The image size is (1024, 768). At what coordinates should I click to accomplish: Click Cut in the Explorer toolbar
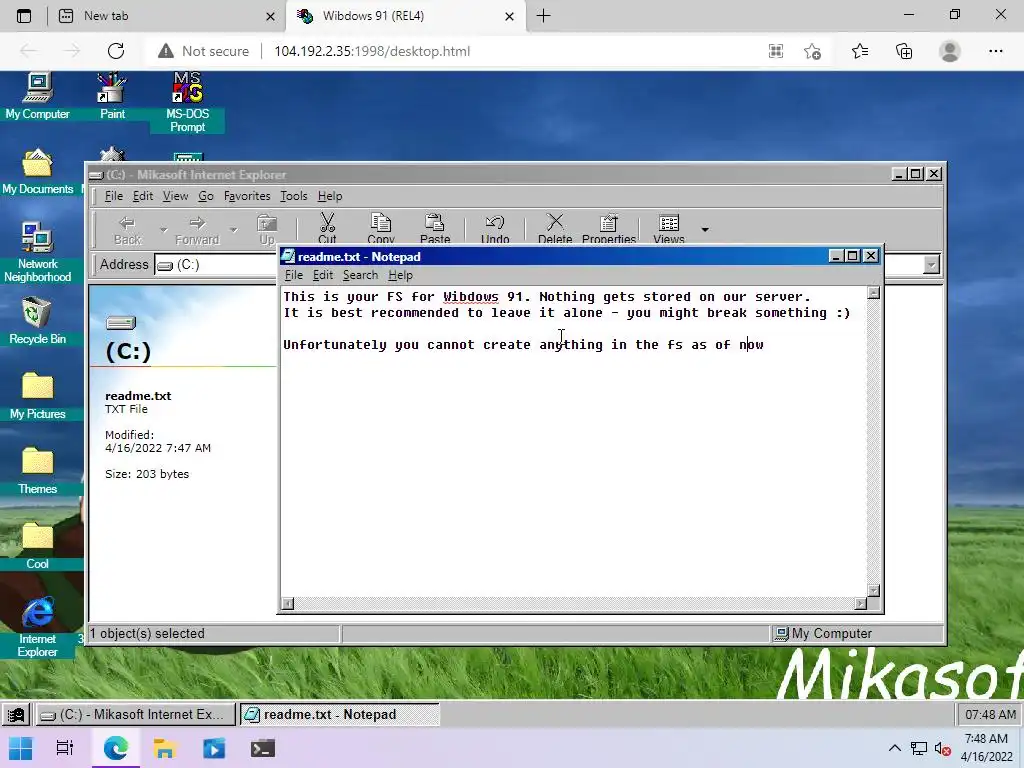(x=327, y=229)
